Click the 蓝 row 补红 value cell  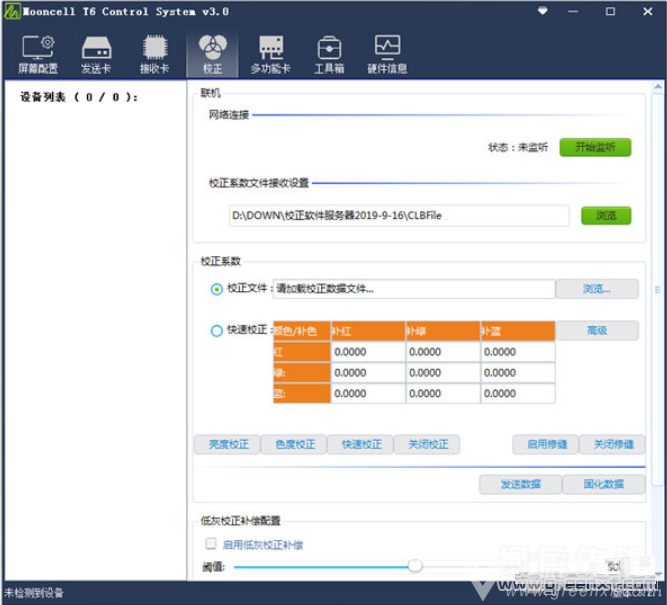[x=368, y=394]
